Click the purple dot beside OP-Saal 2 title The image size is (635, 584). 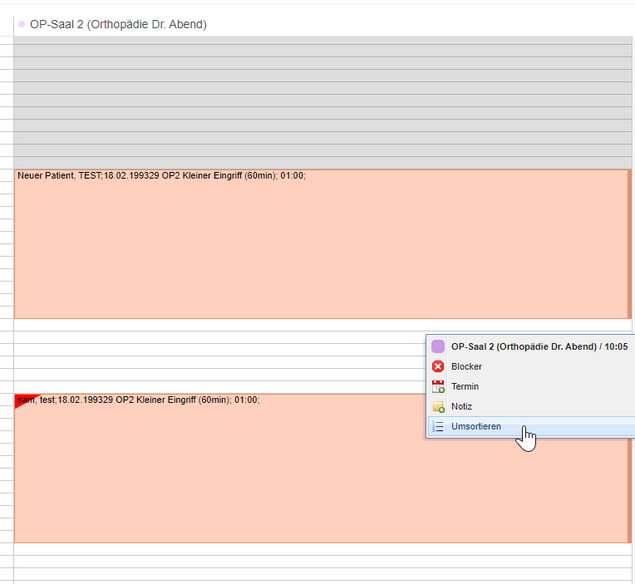tap(22, 24)
